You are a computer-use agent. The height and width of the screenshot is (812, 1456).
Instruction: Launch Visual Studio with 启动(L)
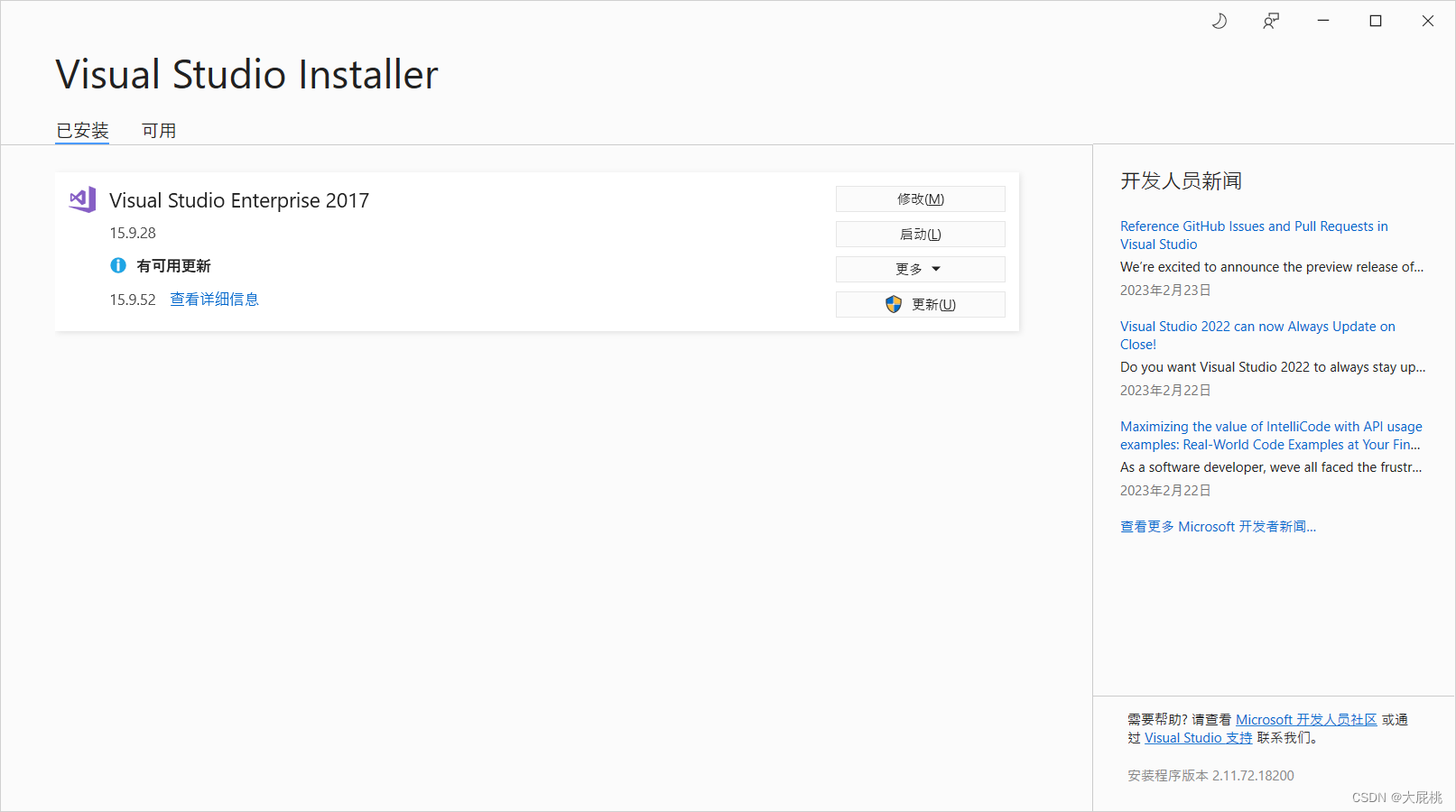point(921,234)
